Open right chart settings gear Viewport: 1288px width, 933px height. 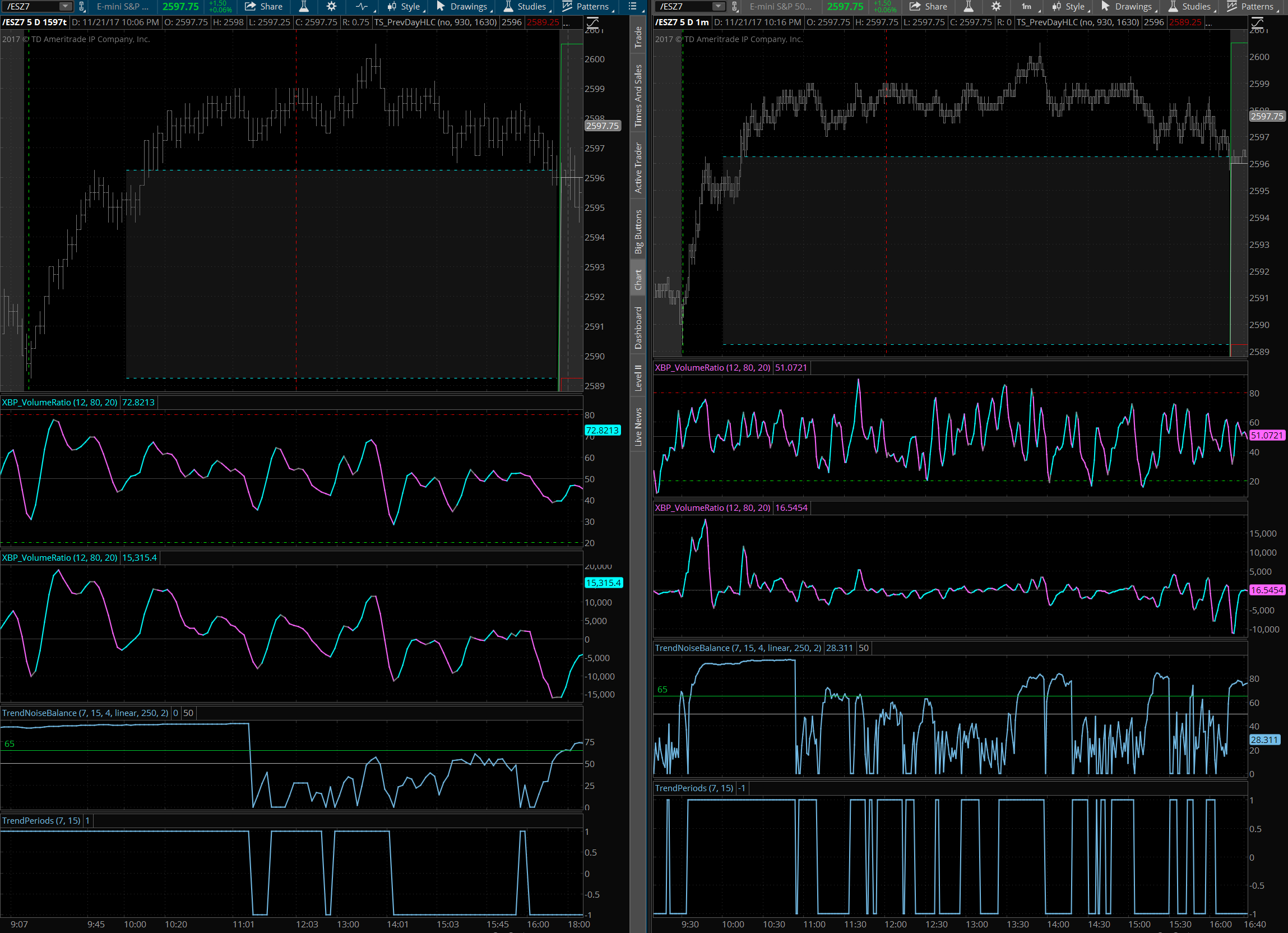tap(996, 7)
